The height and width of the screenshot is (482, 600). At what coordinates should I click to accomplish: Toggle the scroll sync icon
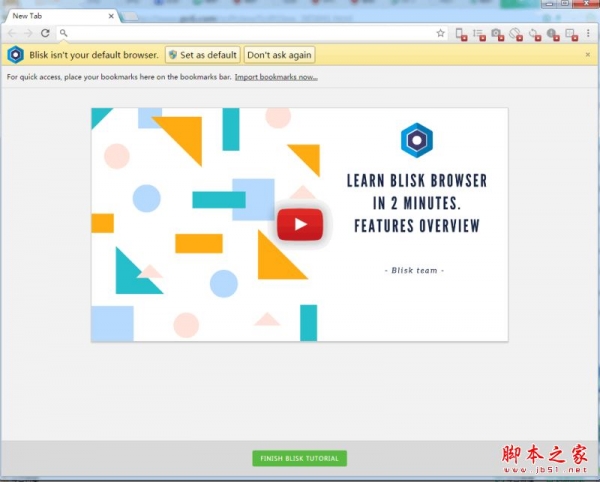479,34
